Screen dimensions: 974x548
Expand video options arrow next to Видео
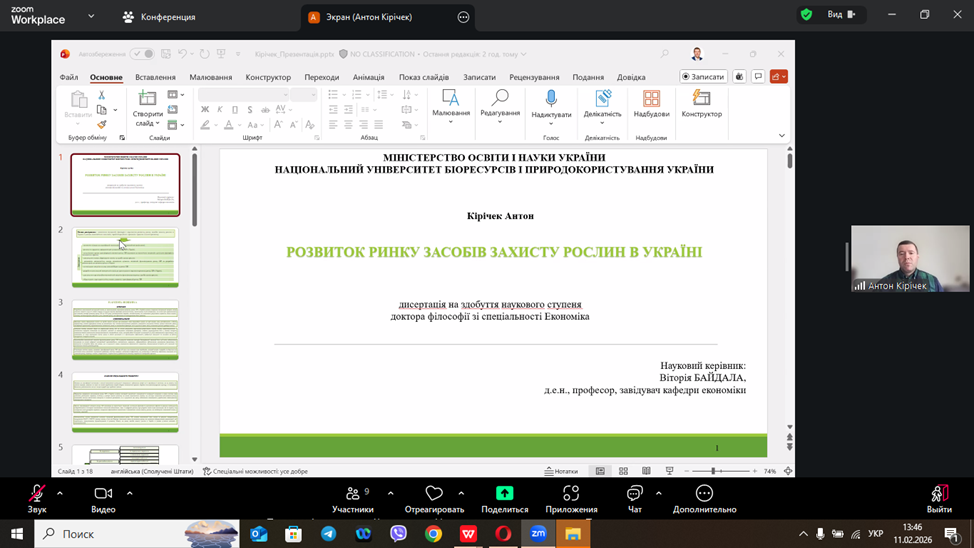pos(129,493)
